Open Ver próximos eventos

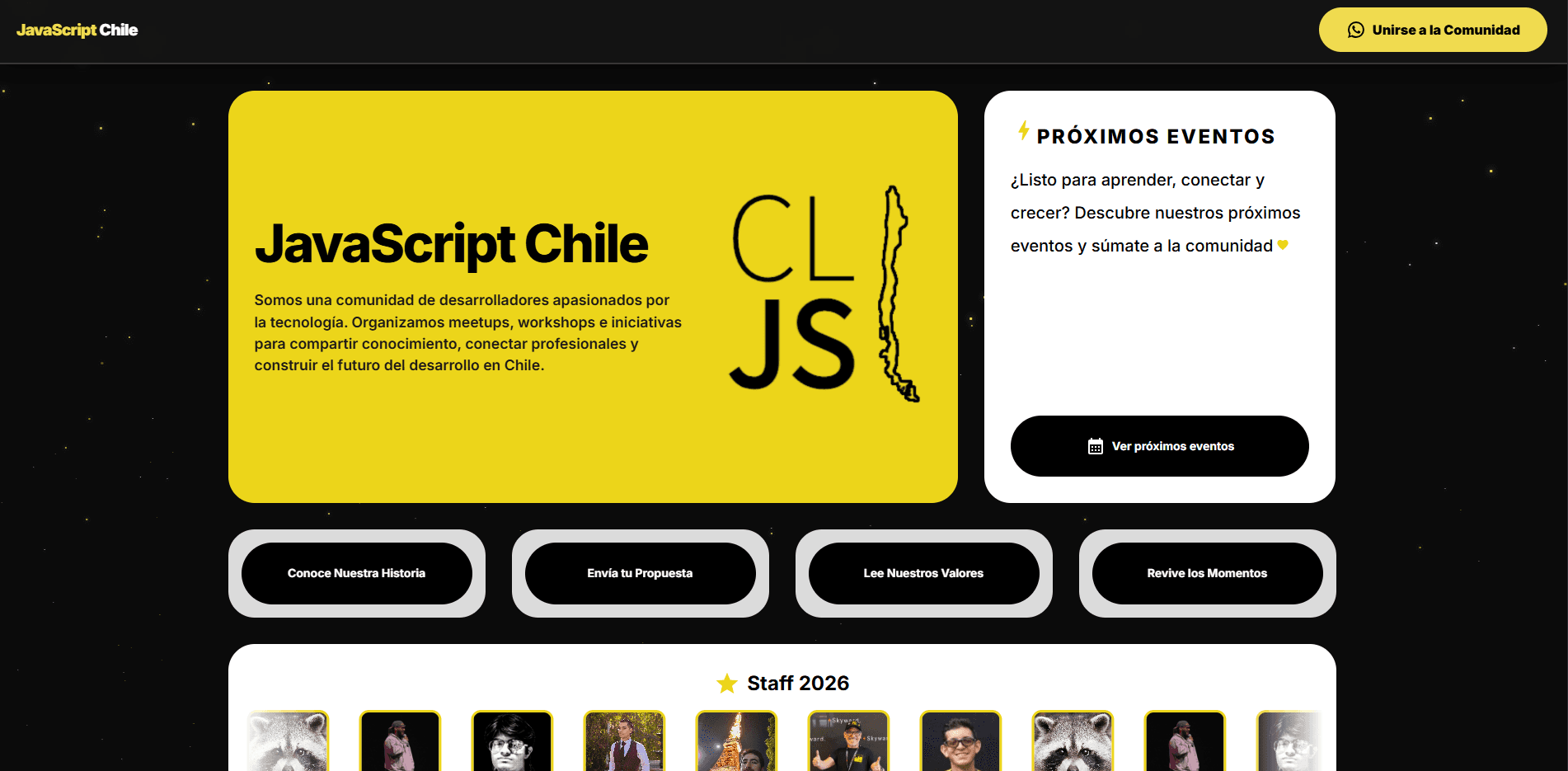(1159, 446)
